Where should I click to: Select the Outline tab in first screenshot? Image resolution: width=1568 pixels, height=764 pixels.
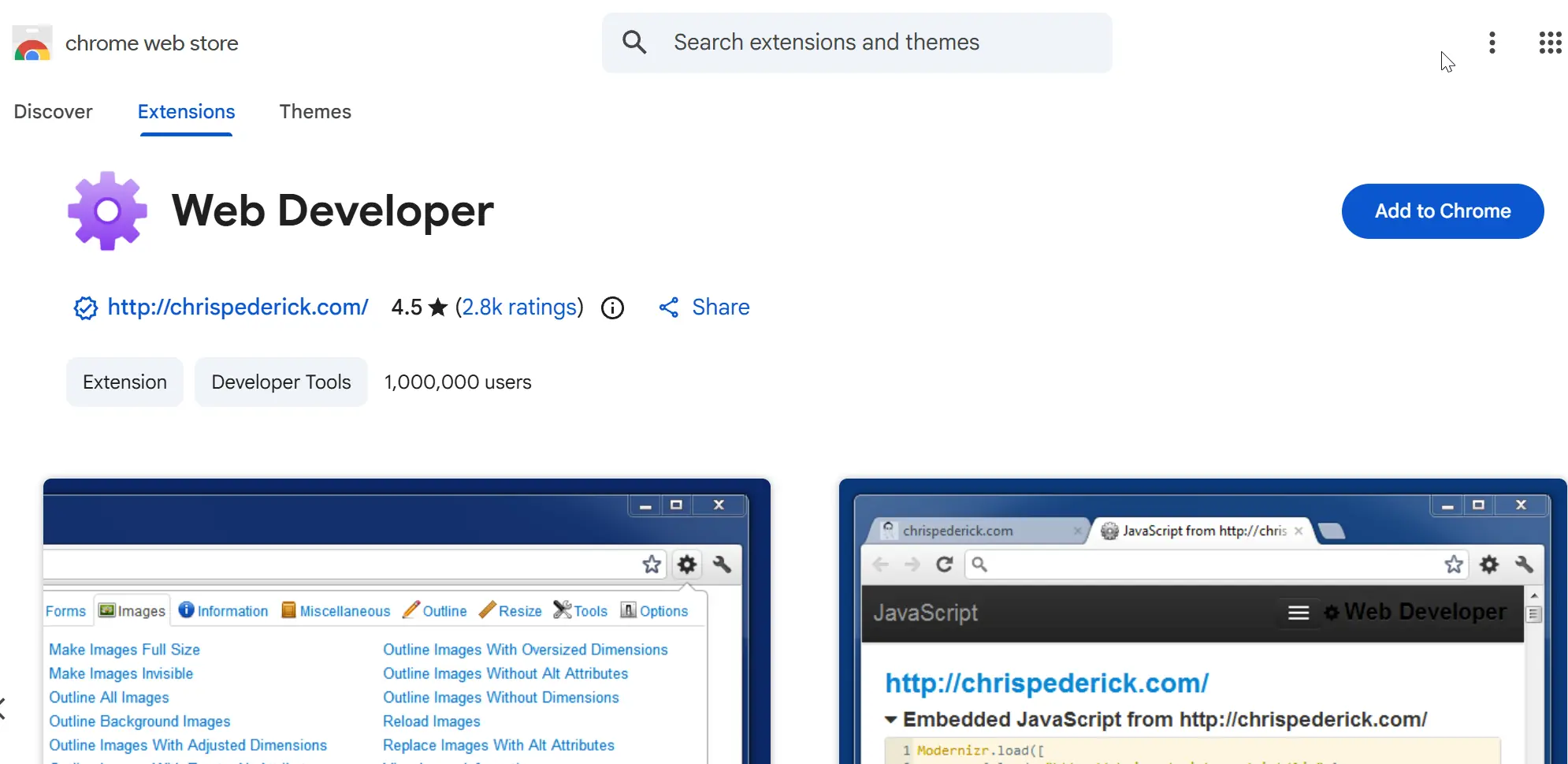click(435, 611)
